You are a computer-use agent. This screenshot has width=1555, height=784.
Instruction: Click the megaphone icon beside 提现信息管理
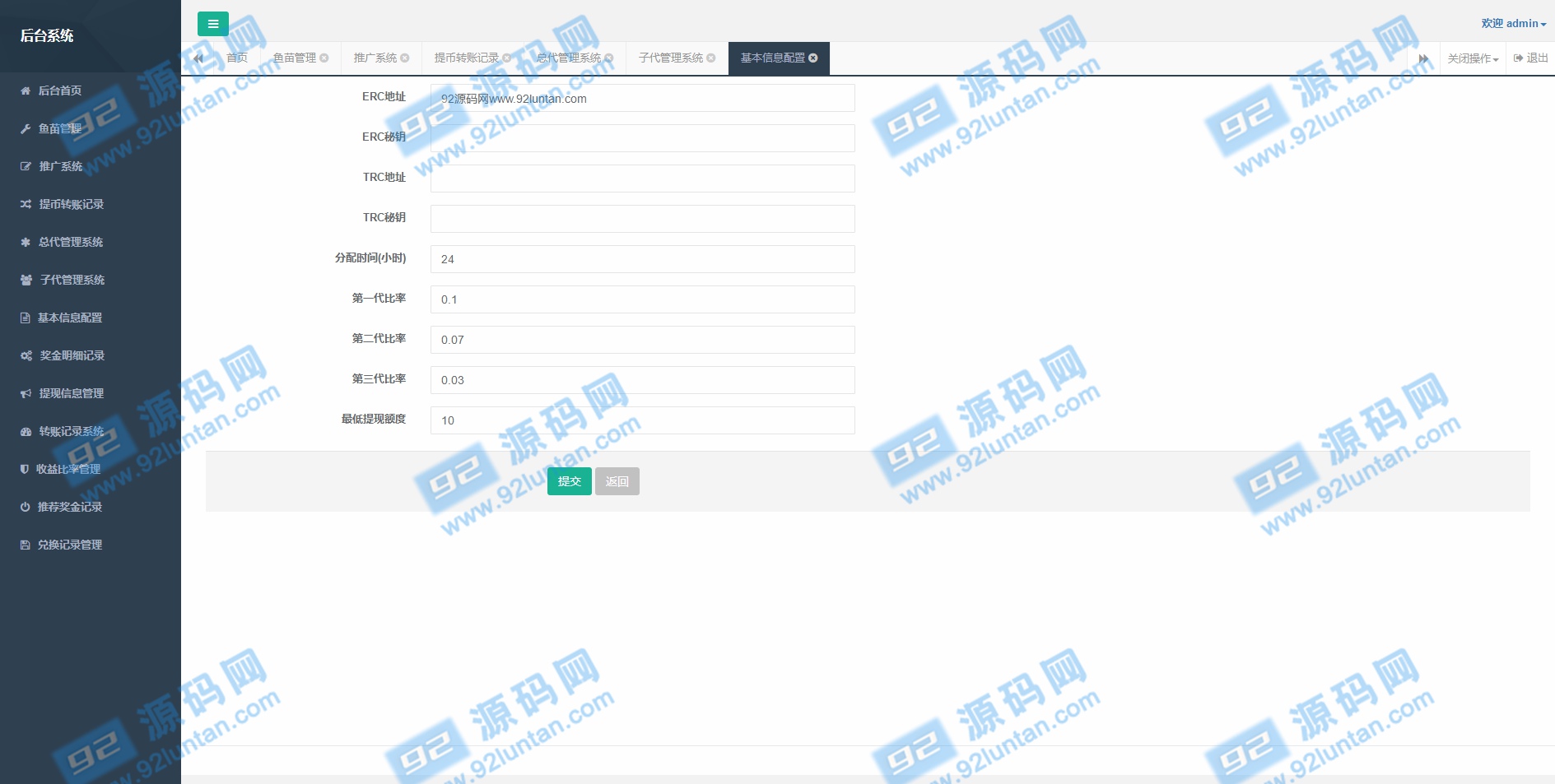pyautogui.click(x=26, y=394)
